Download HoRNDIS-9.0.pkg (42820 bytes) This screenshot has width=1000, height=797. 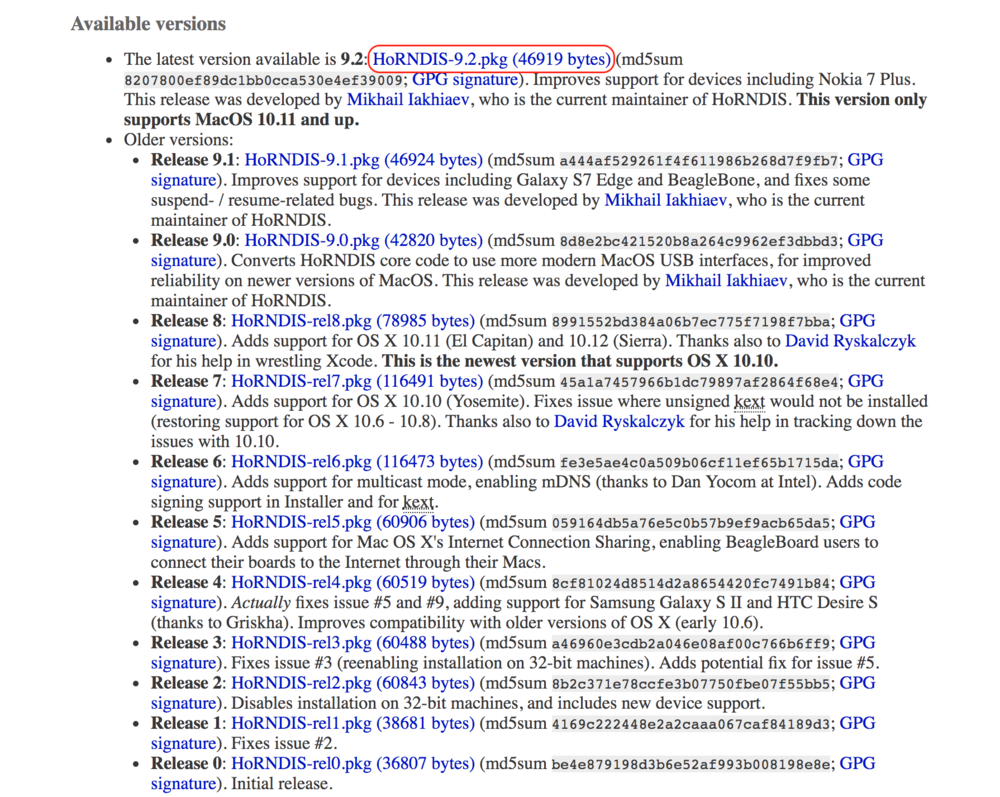click(x=364, y=240)
